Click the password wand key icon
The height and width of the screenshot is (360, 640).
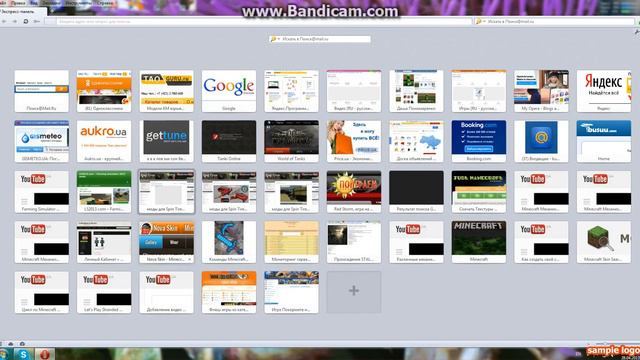click(37, 21)
